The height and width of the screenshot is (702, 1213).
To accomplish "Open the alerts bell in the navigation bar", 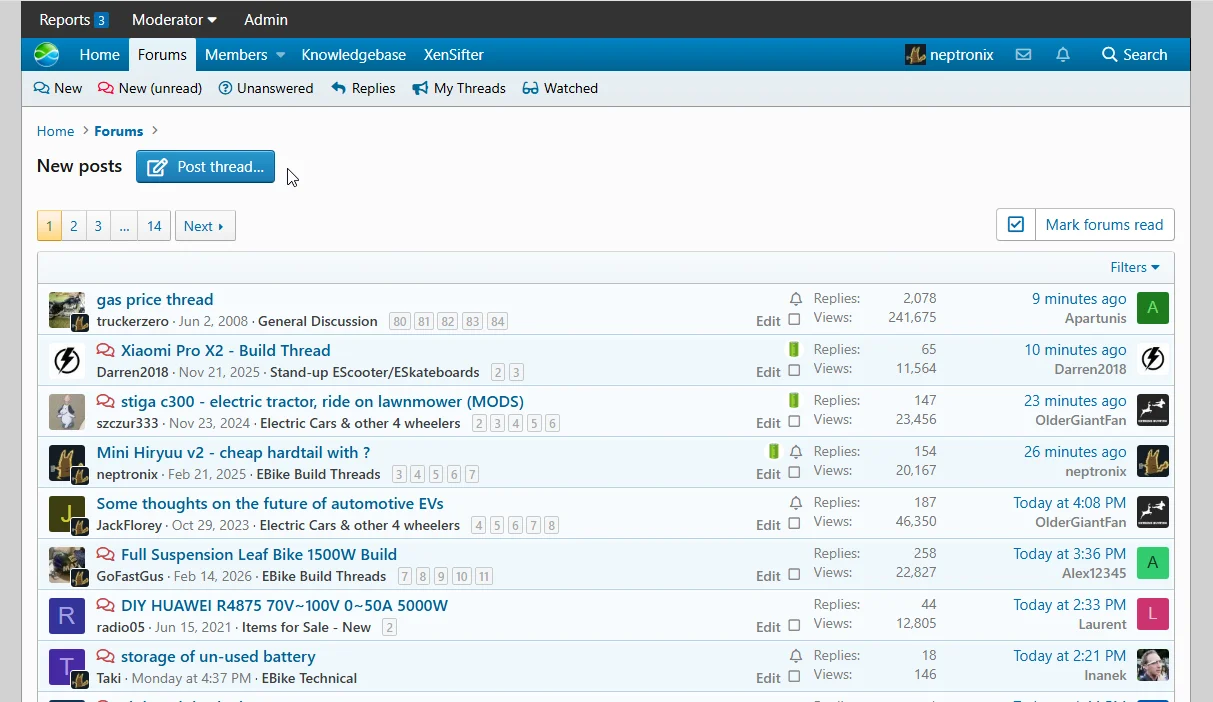I will tap(1063, 55).
